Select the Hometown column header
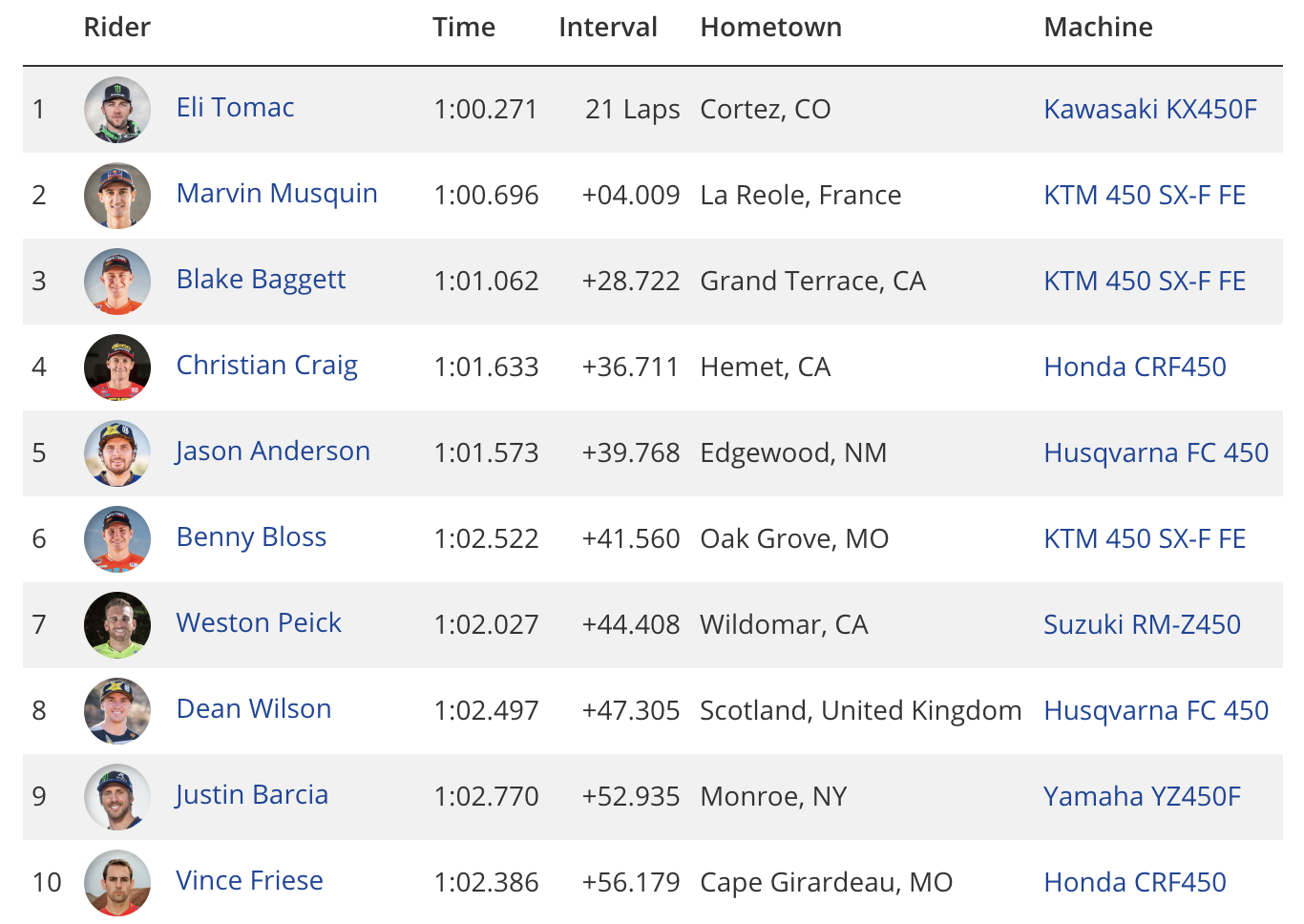1304x924 pixels. pyautogui.click(x=771, y=27)
